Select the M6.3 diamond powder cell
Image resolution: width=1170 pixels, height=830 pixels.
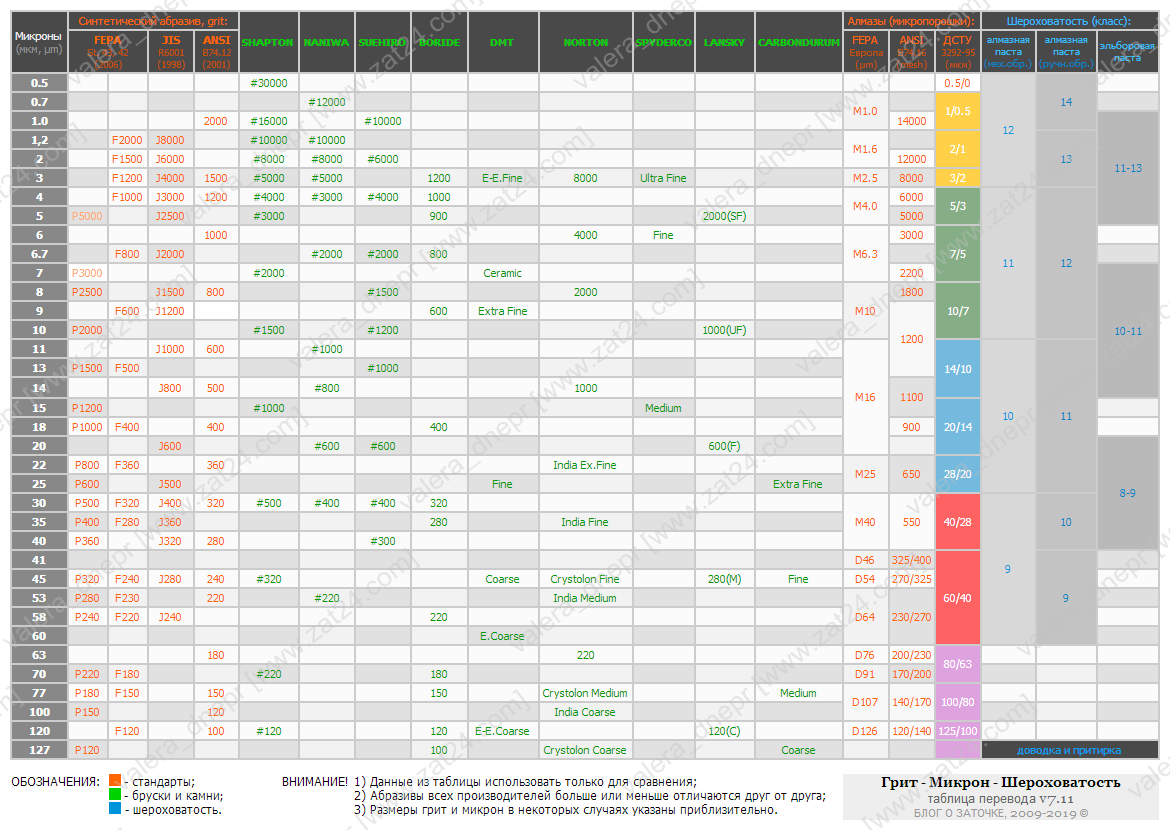point(866,254)
